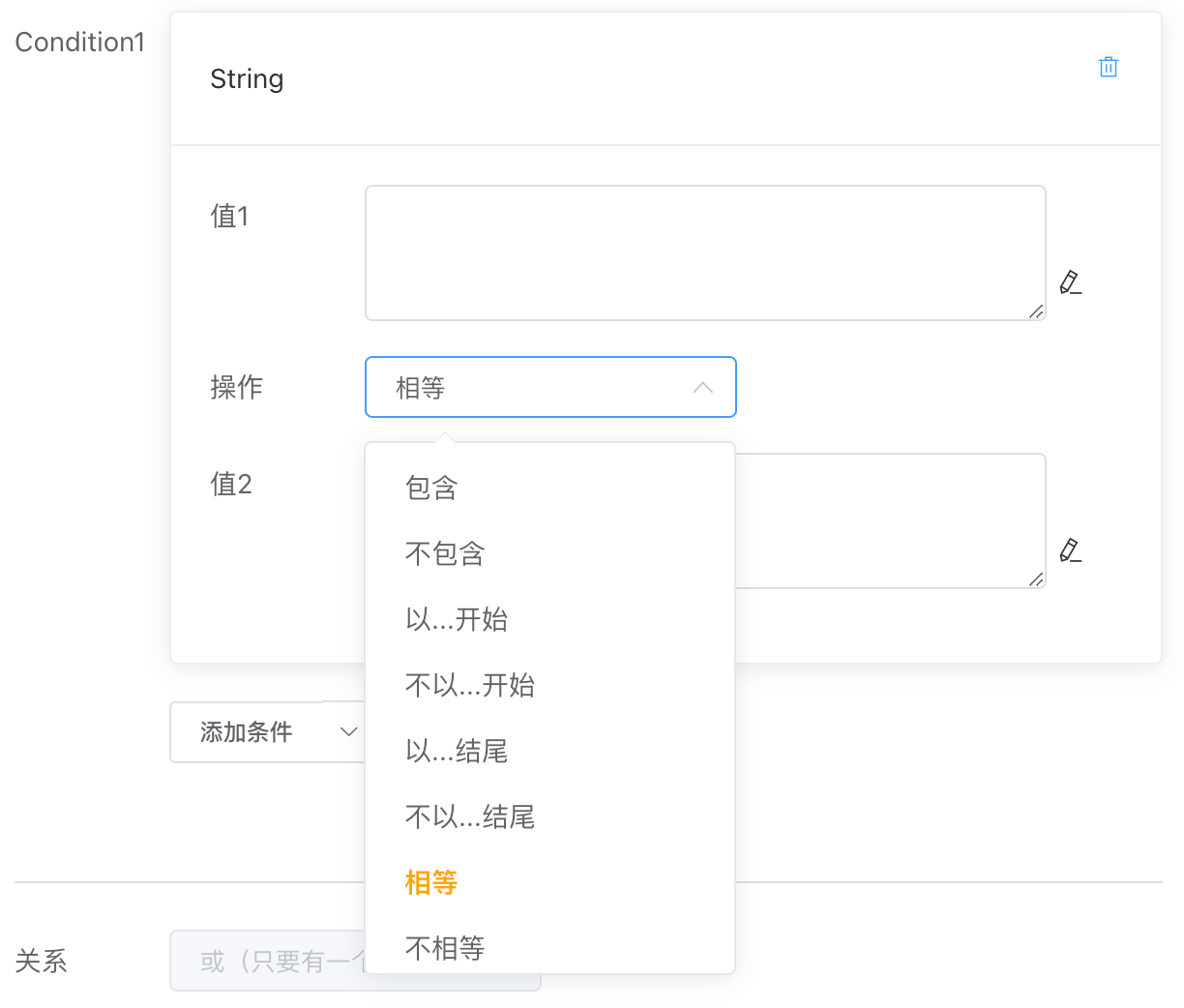
Task: Delete the String condition via trash icon
Action: click(x=1109, y=66)
